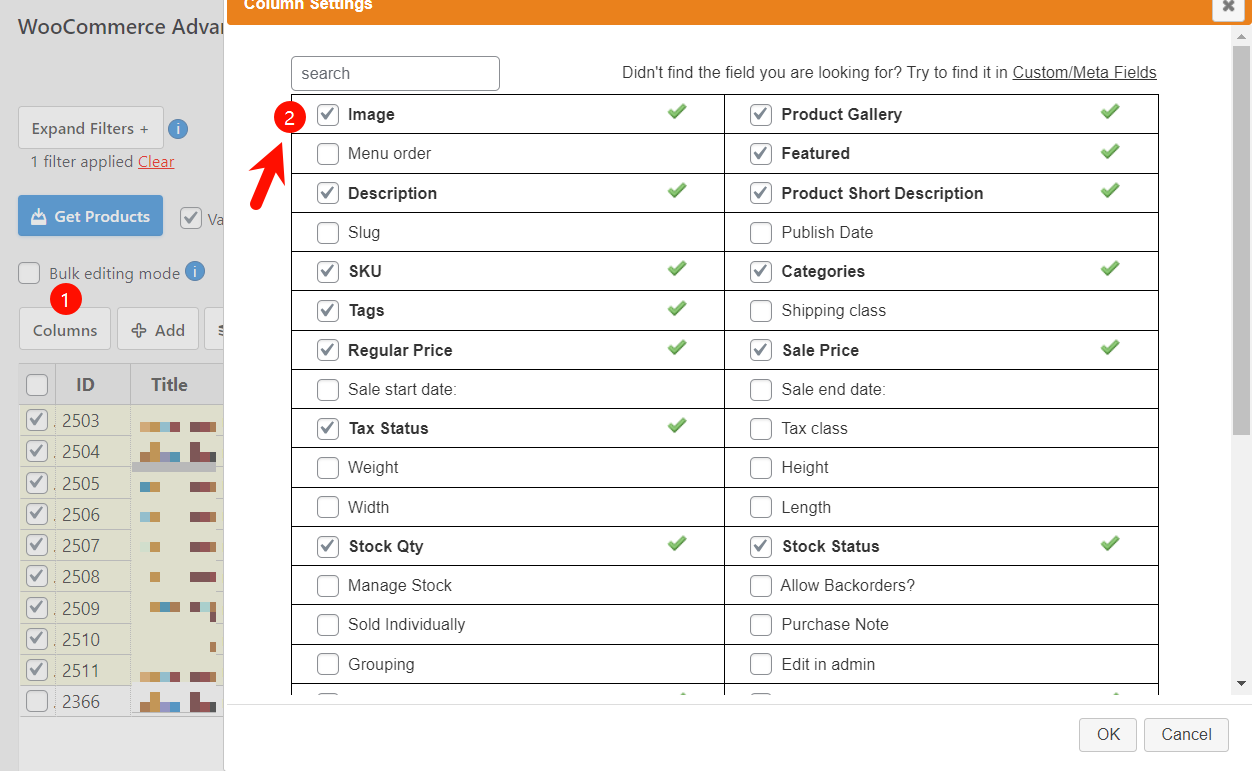Clear the applied filter
This screenshot has height=771, width=1253.
coord(156,162)
